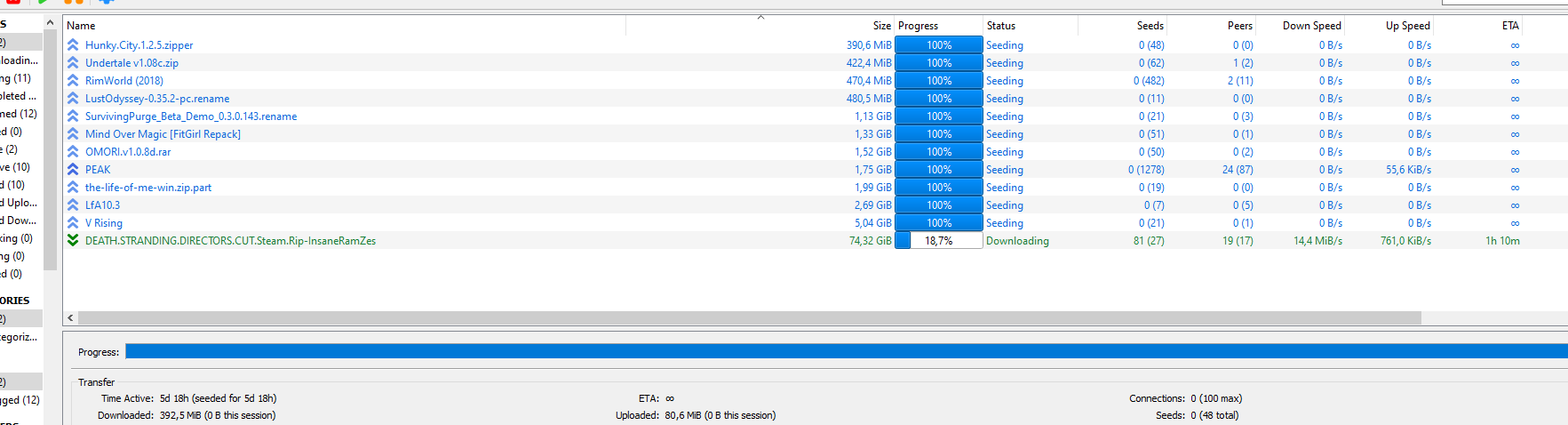
Task: Click the Downloading status of DEATH.STRANDING
Action: pos(1017,240)
